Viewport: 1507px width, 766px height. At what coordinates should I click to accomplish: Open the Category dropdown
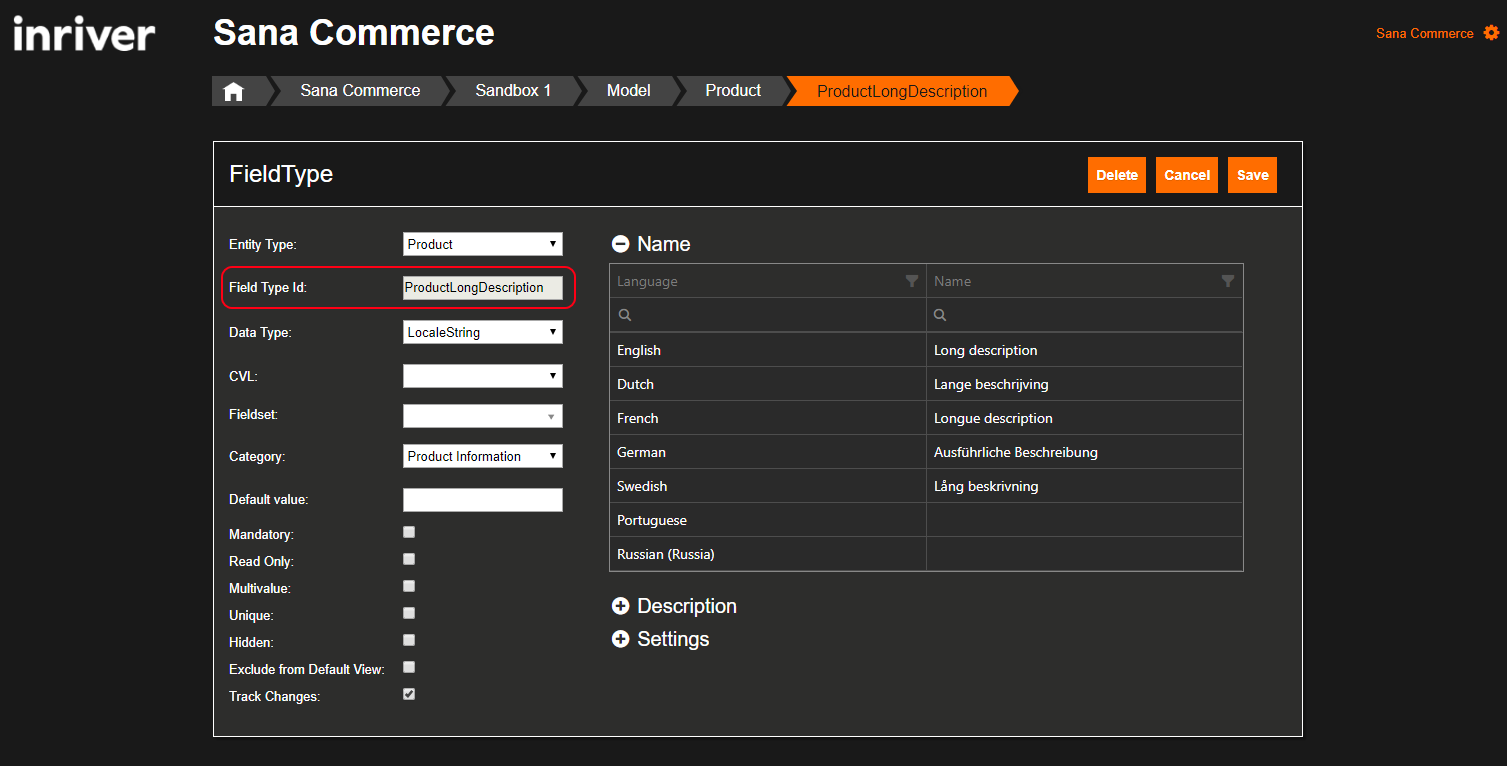[483, 456]
